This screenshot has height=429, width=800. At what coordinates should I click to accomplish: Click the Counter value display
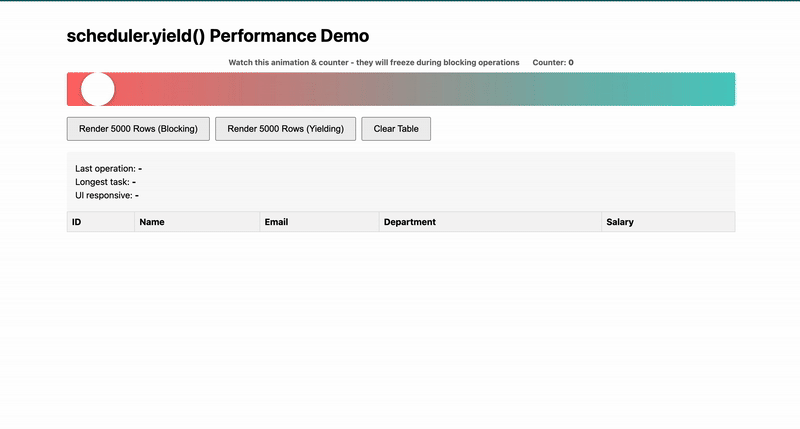[x=553, y=63]
